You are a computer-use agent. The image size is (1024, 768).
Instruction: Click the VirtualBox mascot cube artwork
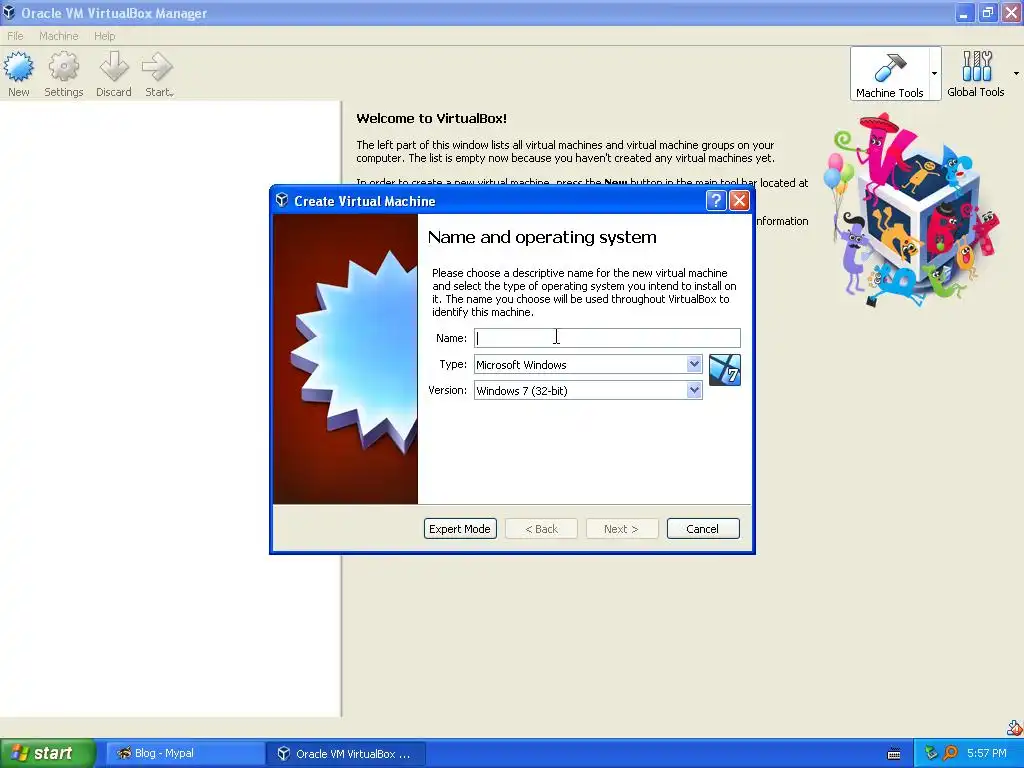(912, 210)
